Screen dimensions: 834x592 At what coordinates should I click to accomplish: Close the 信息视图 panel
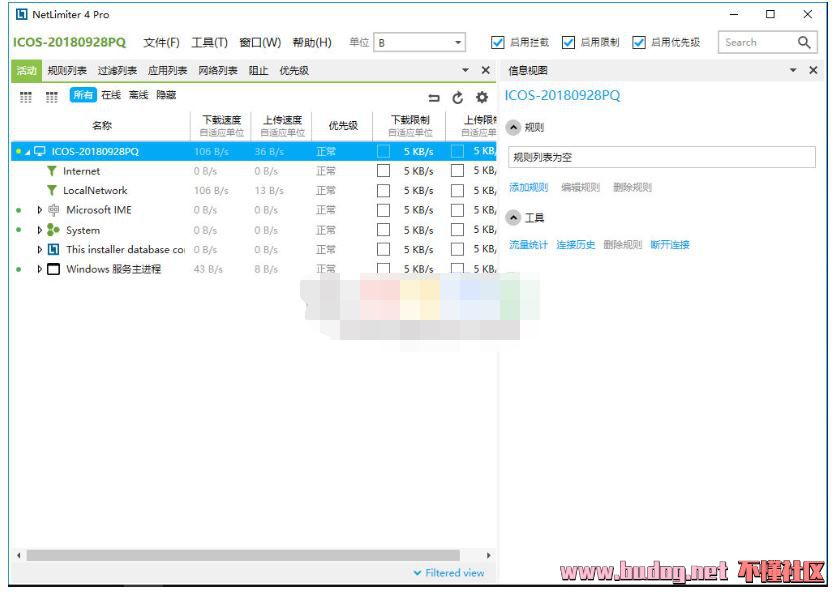pyautogui.click(x=813, y=70)
